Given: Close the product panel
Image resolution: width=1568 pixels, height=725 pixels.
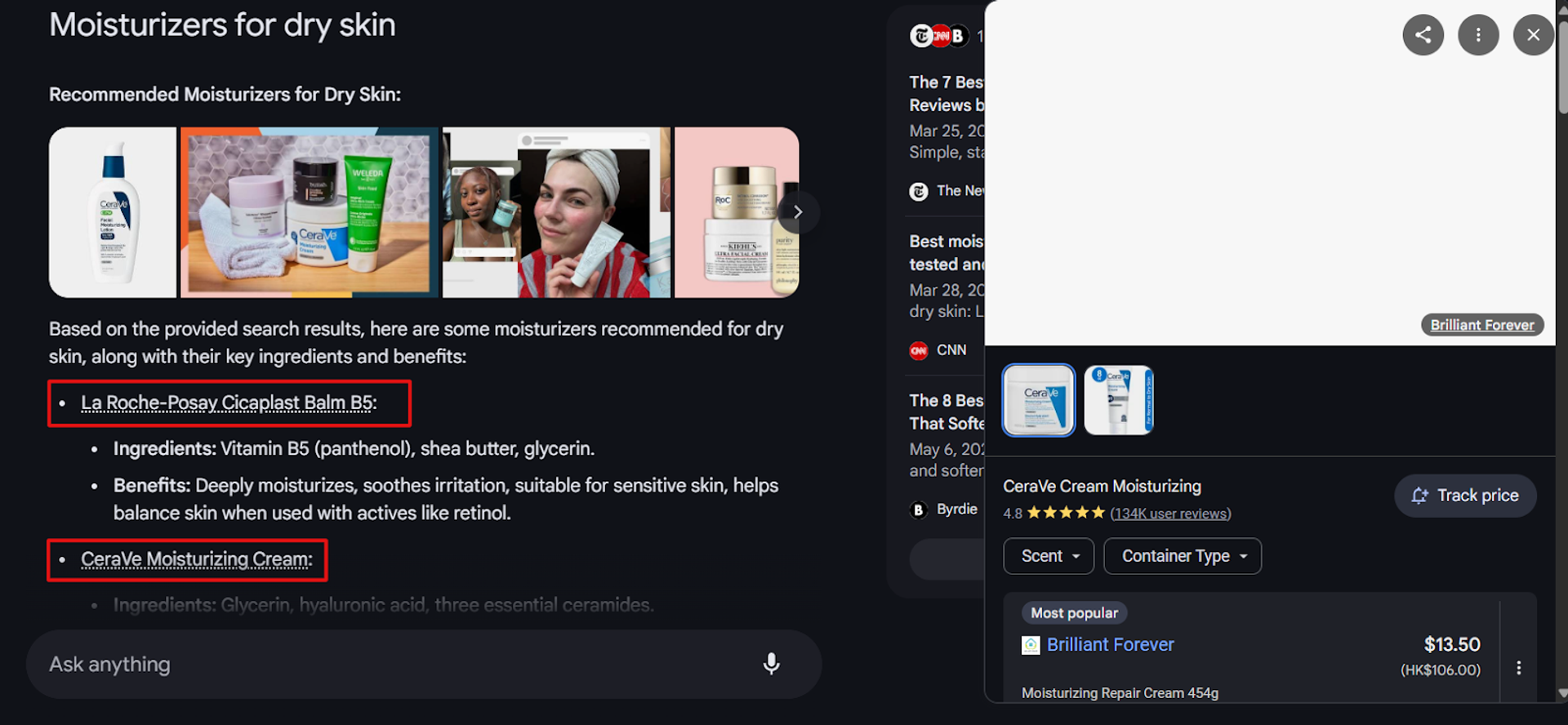Looking at the screenshot, I should pos(1533,35).
